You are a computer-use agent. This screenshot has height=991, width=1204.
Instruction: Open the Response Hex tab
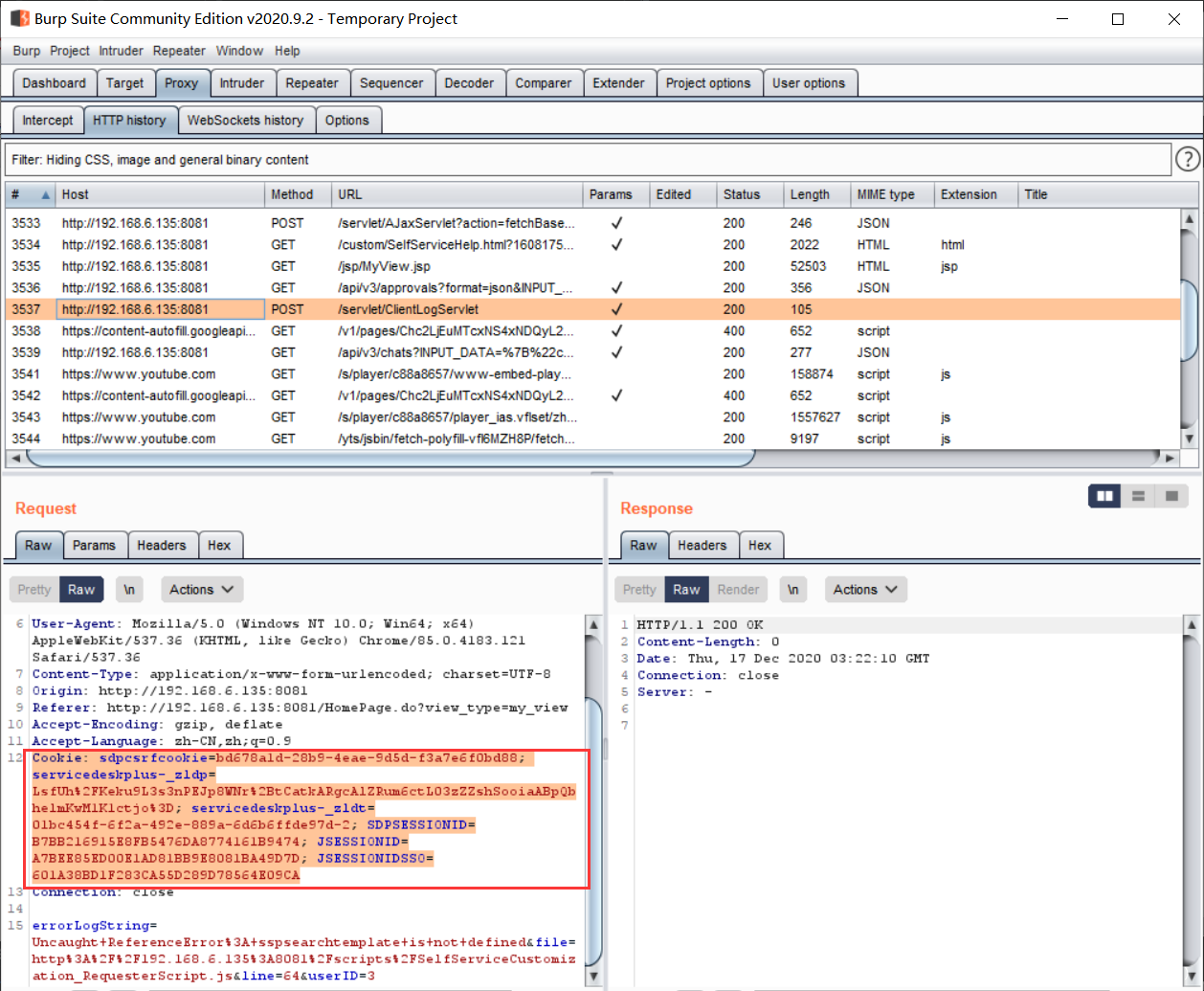[760, 545]
